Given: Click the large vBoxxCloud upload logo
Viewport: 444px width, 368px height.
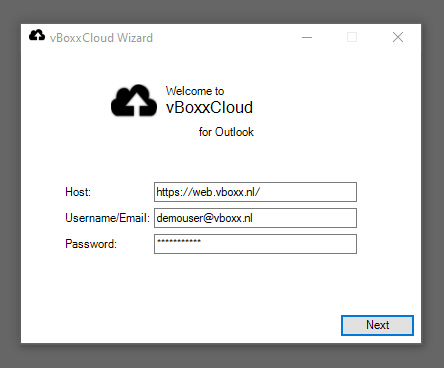Looking at the screenshot, I should coord(134,101).
